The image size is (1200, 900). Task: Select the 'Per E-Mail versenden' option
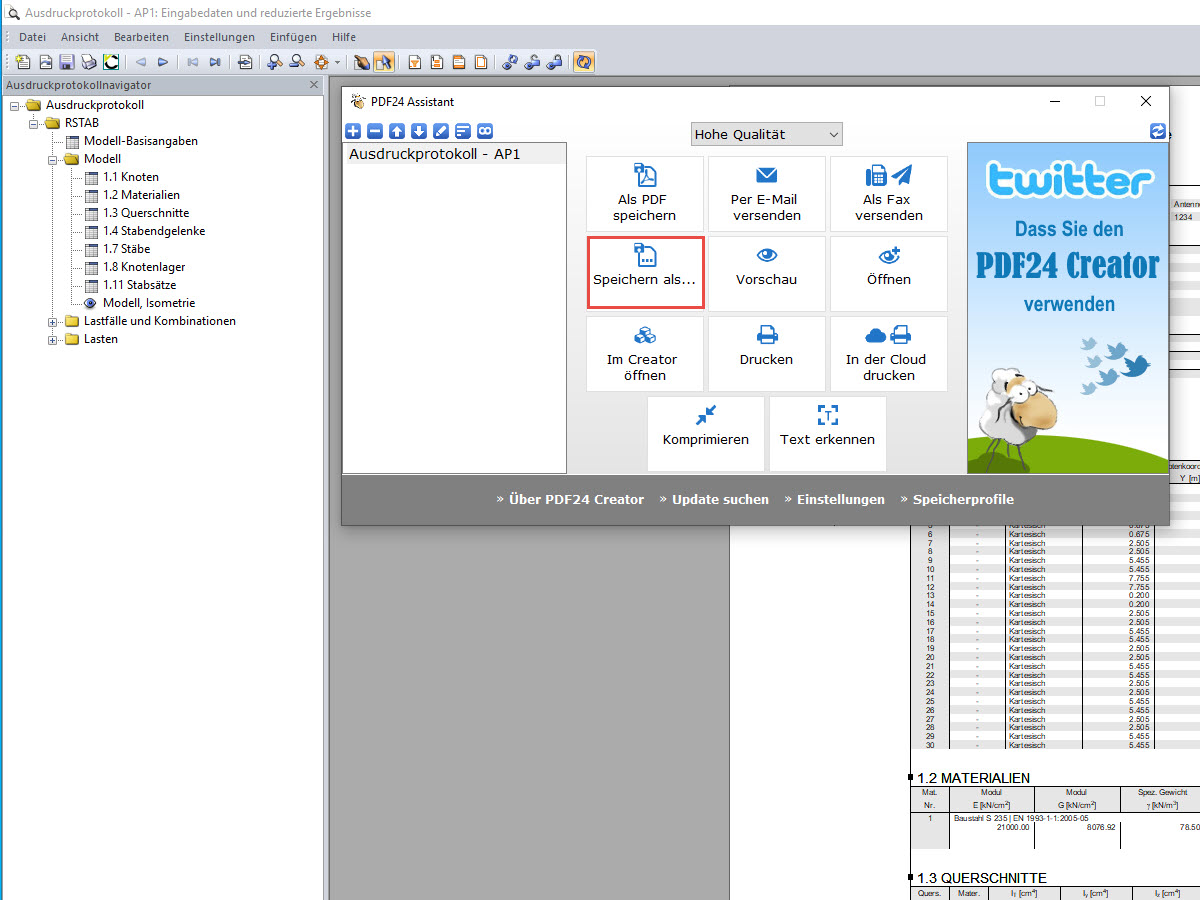766,194
